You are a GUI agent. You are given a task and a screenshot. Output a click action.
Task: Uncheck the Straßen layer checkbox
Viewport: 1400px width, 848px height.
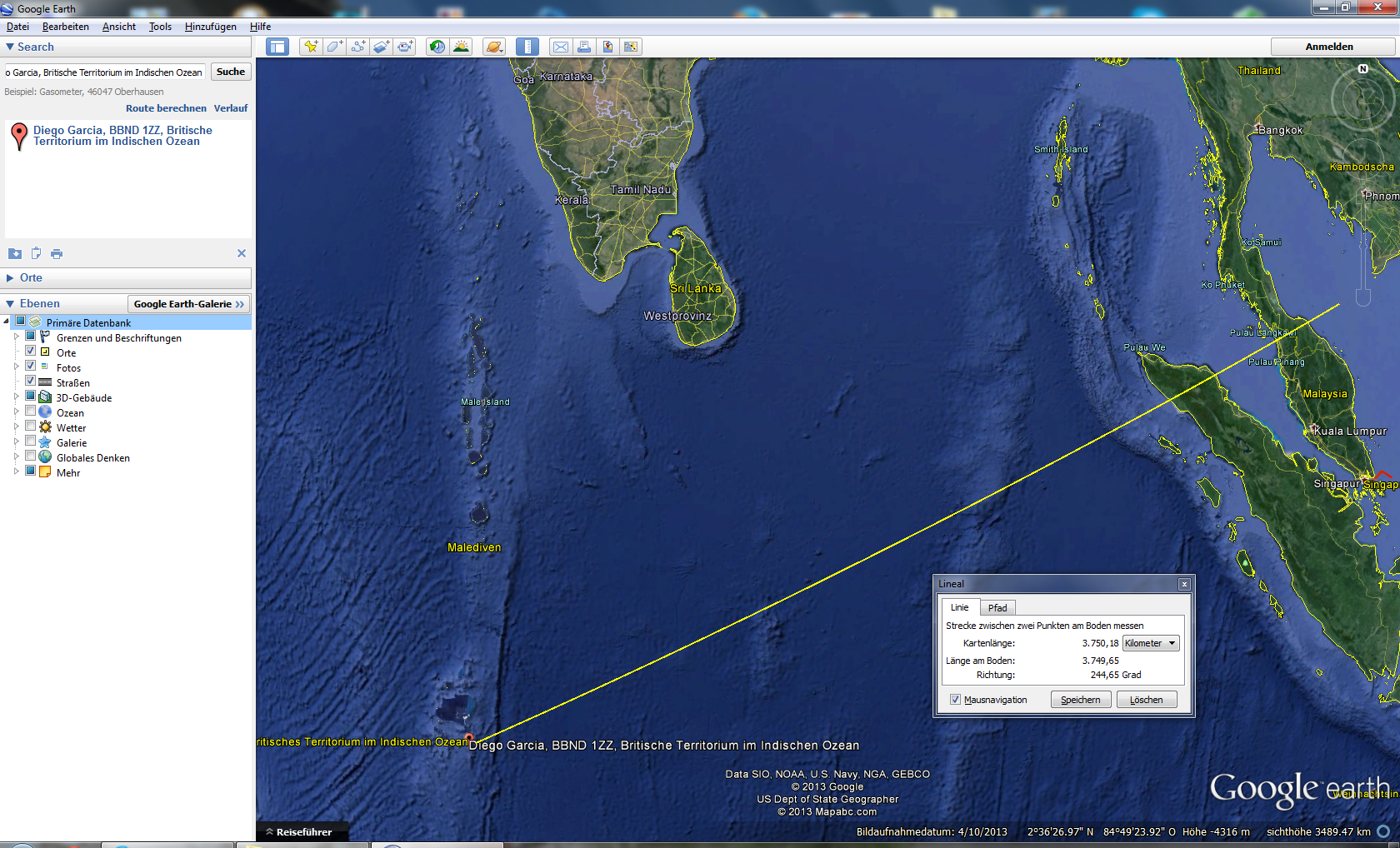(x=30, y=382)
